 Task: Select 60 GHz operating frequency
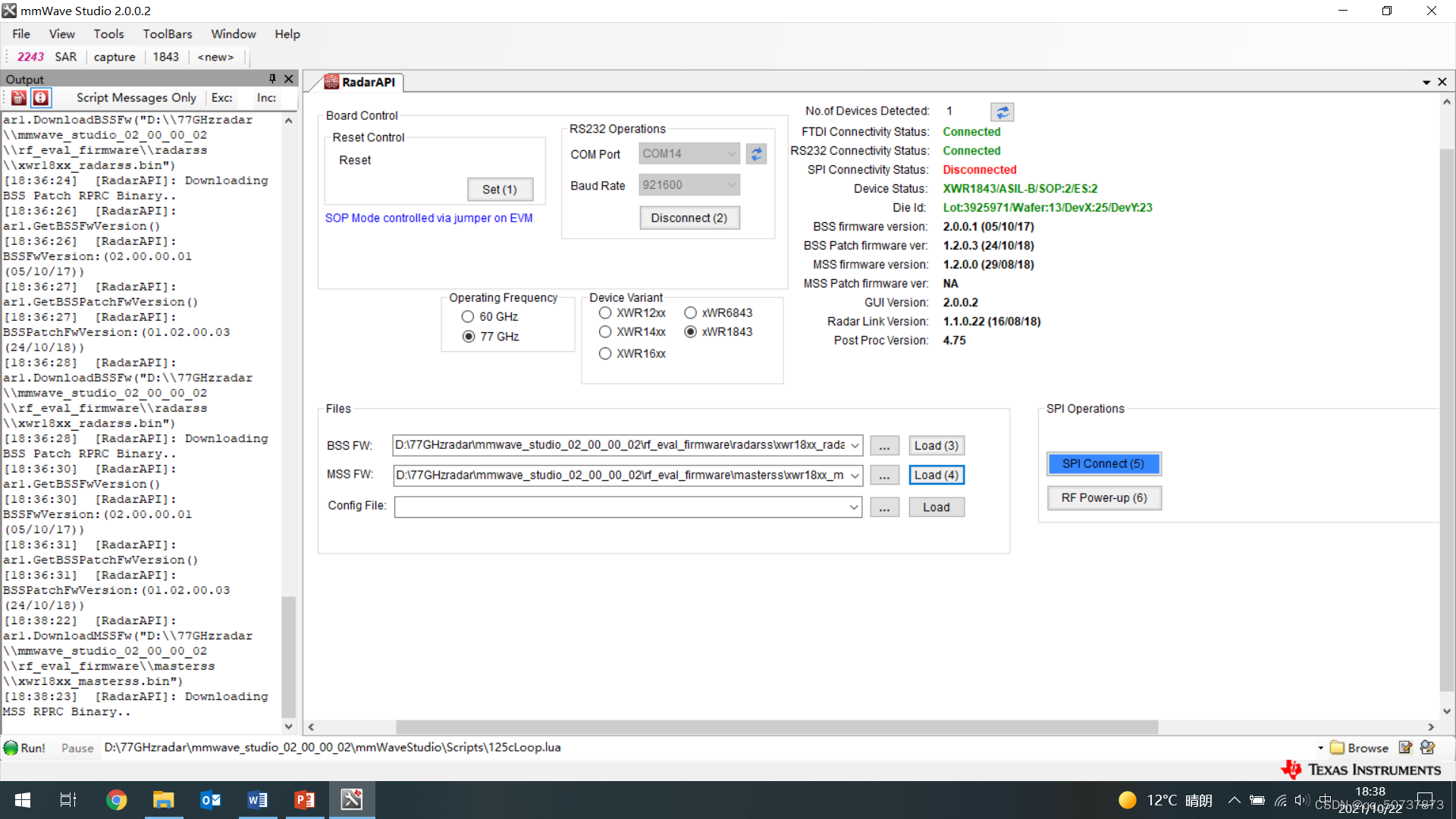coord(490,317)
